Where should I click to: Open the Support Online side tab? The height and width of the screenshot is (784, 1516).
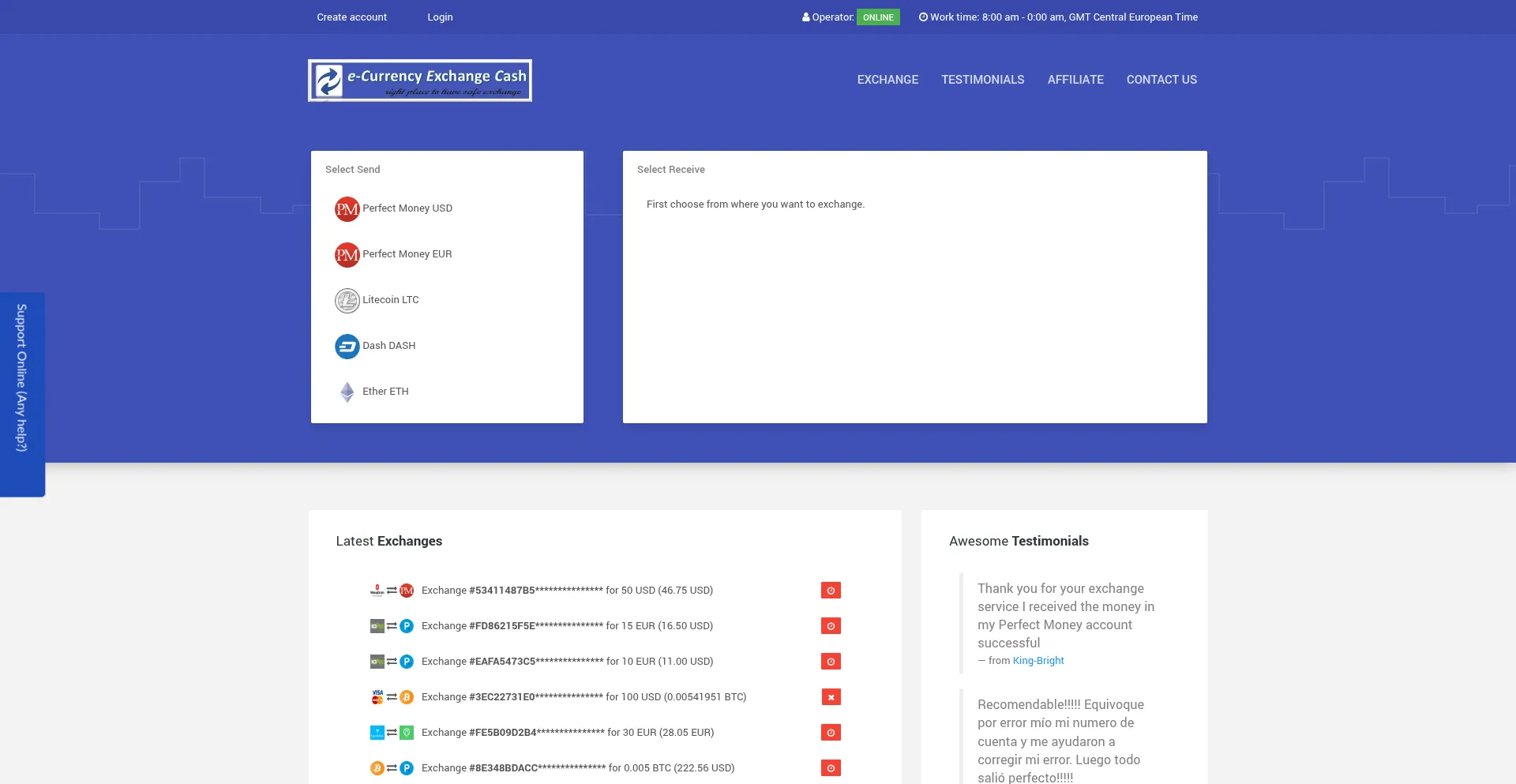(22, 395)
